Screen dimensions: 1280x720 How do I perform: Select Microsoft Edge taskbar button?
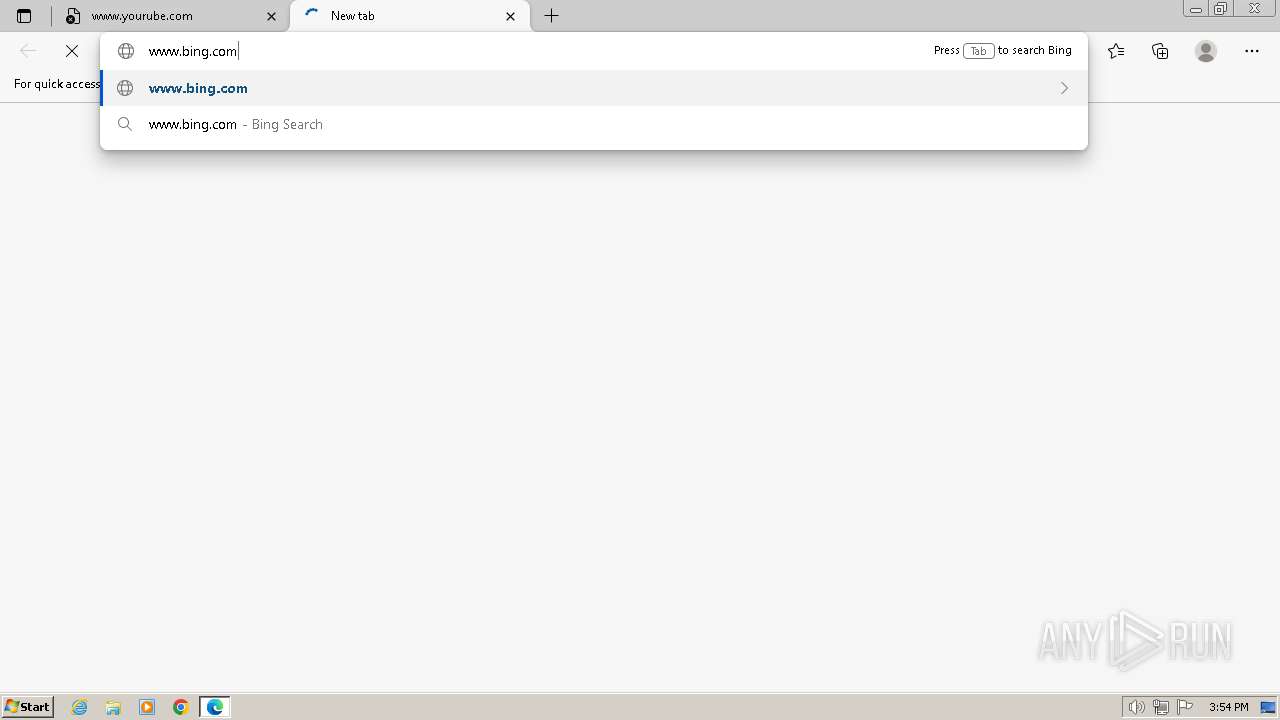215,707
